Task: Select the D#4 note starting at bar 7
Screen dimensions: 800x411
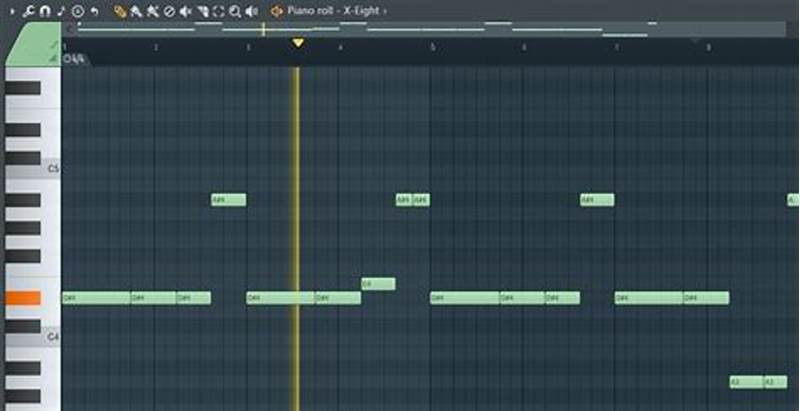Action: click(649, 298)
